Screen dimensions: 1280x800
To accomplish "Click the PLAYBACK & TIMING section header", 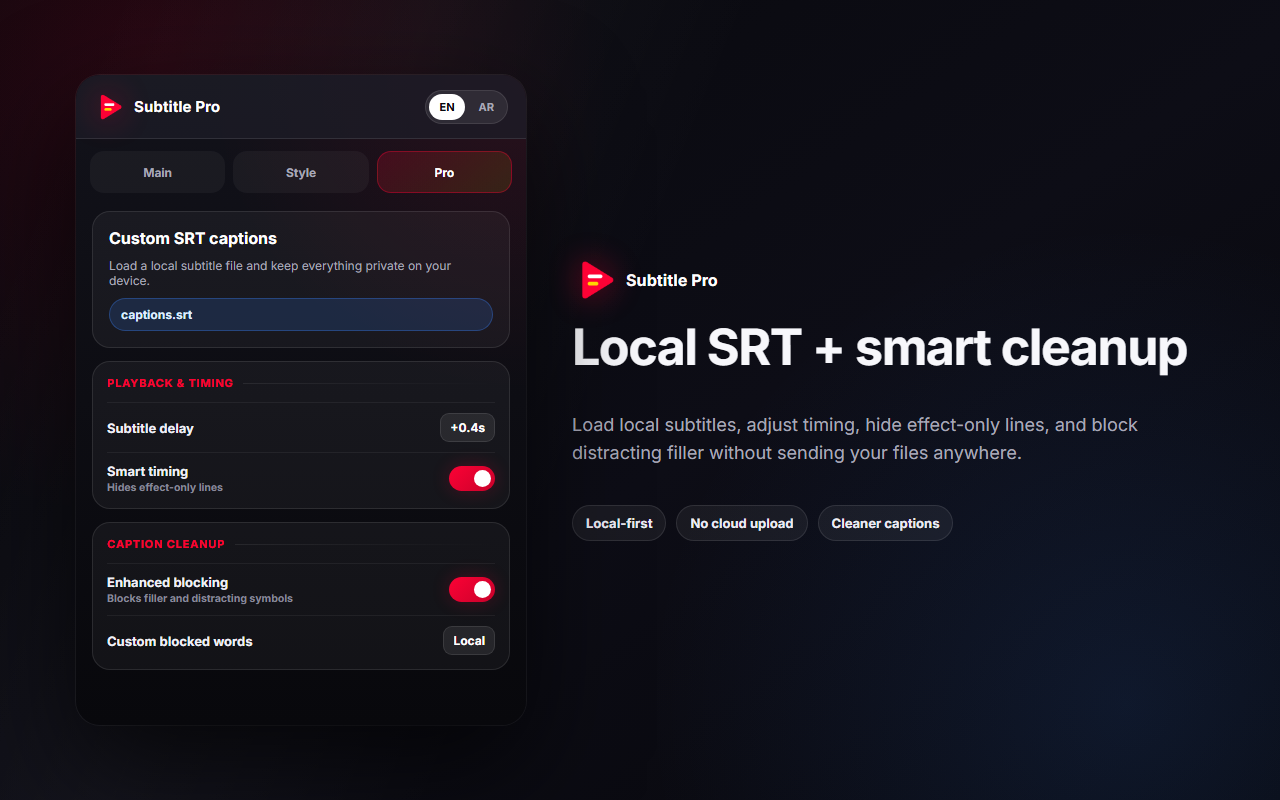I will (x=170, y=383).
